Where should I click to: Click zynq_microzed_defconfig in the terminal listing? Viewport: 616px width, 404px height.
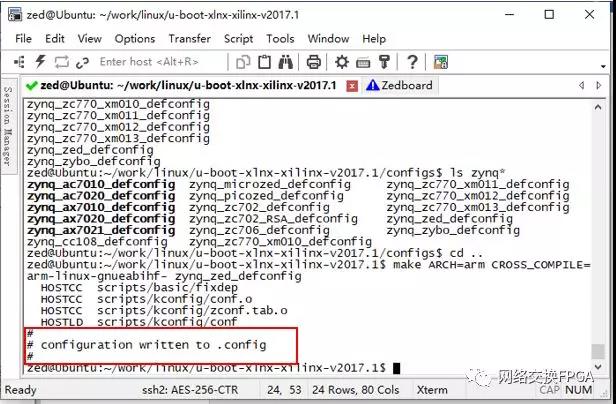[270, 184]
